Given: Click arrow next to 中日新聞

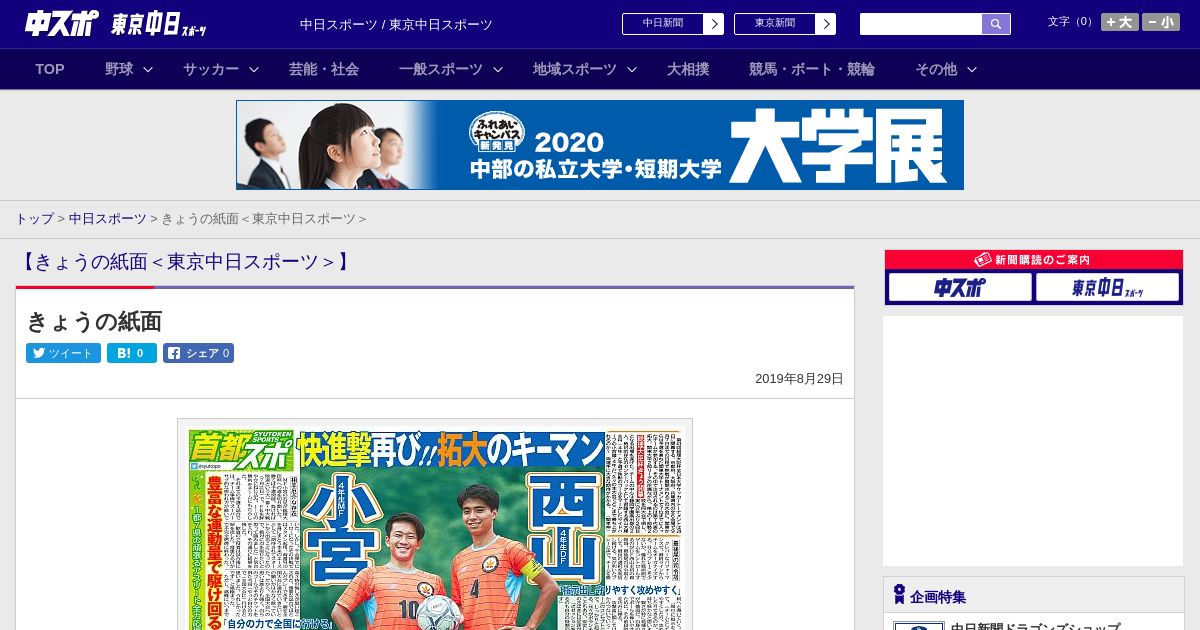Looking at the screenshot, I should pyautogui.click(x=714, y=24).
